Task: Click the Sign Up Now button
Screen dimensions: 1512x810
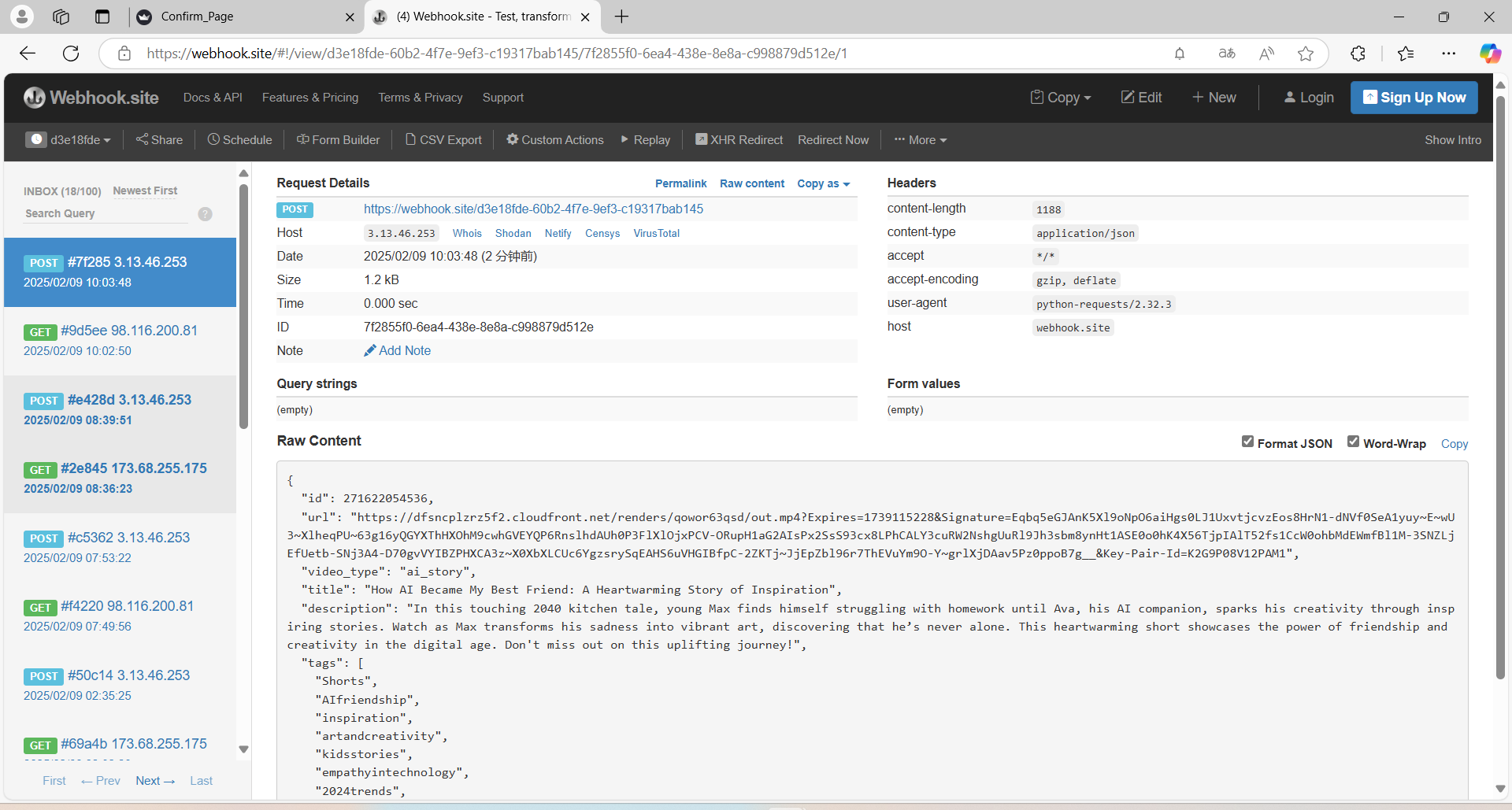Action: [1414, 98]
